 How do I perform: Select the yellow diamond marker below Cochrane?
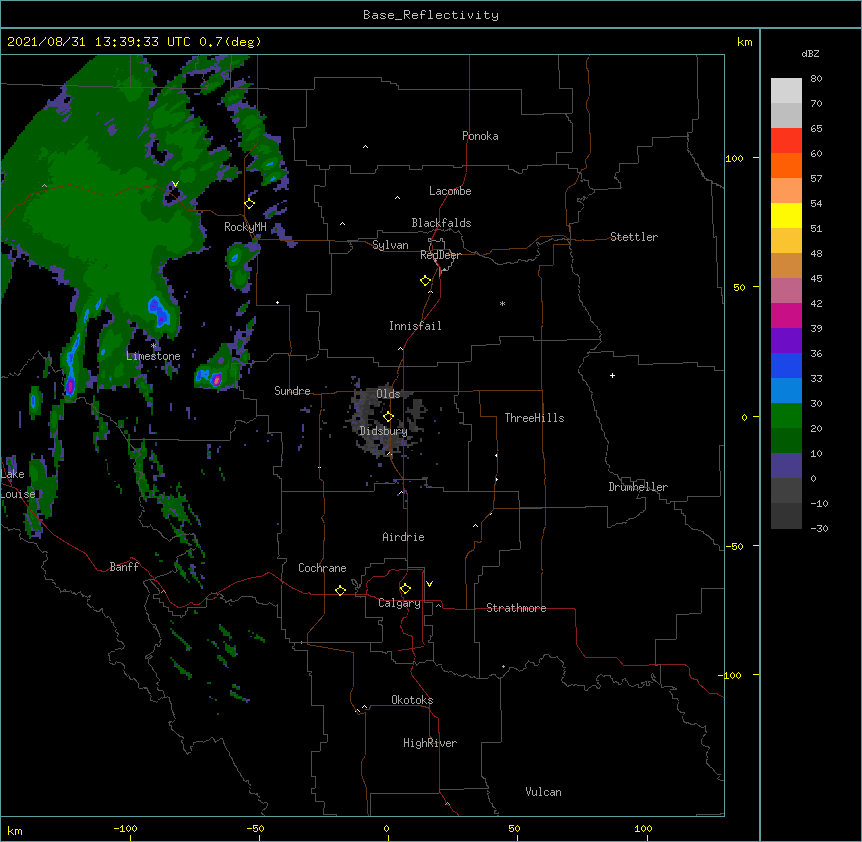point(340,590)
